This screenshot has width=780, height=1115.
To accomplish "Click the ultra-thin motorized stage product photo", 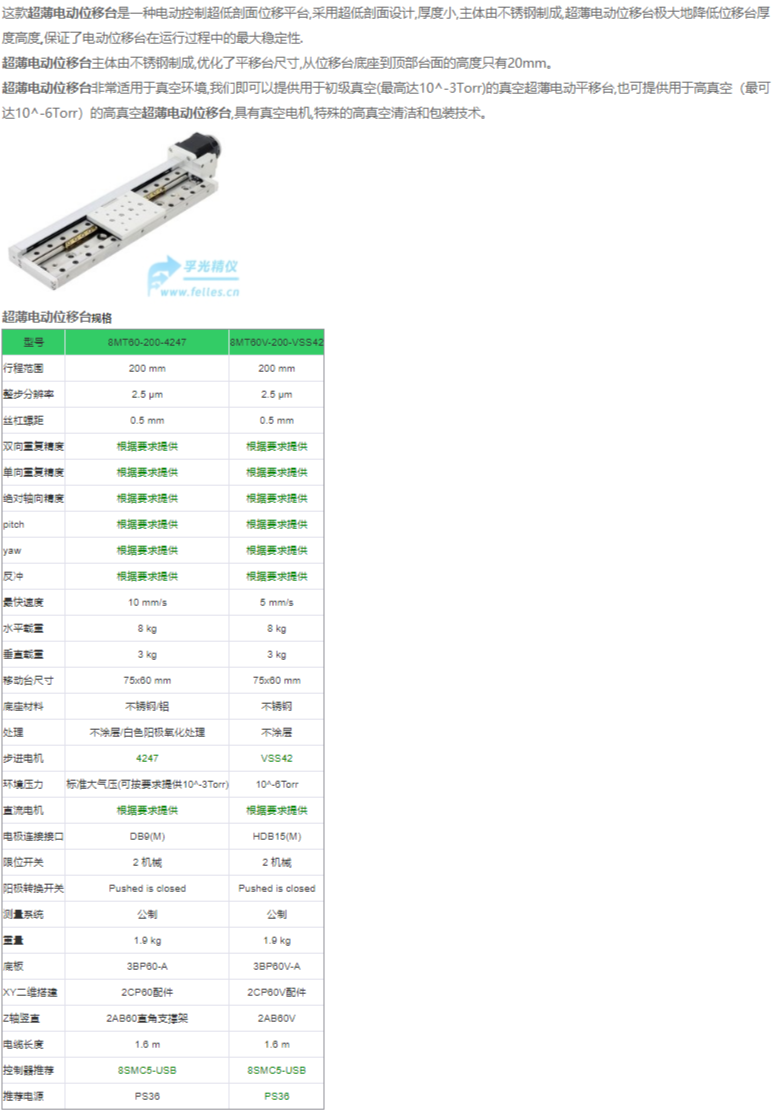I will 124,214.
